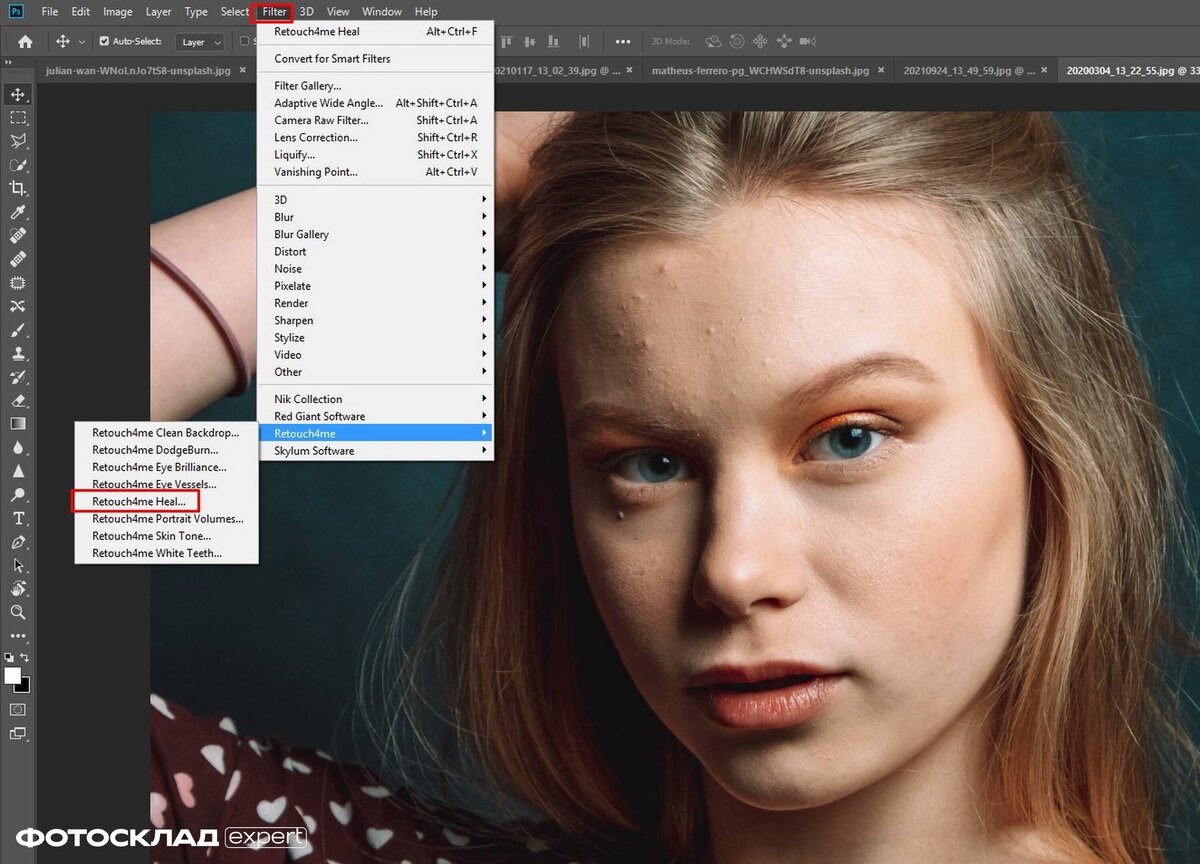Select the Path Selection arrow tool
This screenshot has width=1200, height=864.
click(18, 565)
